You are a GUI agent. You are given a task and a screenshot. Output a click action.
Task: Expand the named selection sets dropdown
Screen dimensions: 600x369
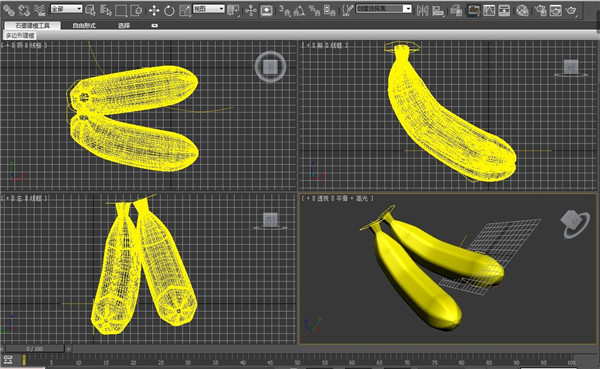pyautogui.click(x=384, y=8)
